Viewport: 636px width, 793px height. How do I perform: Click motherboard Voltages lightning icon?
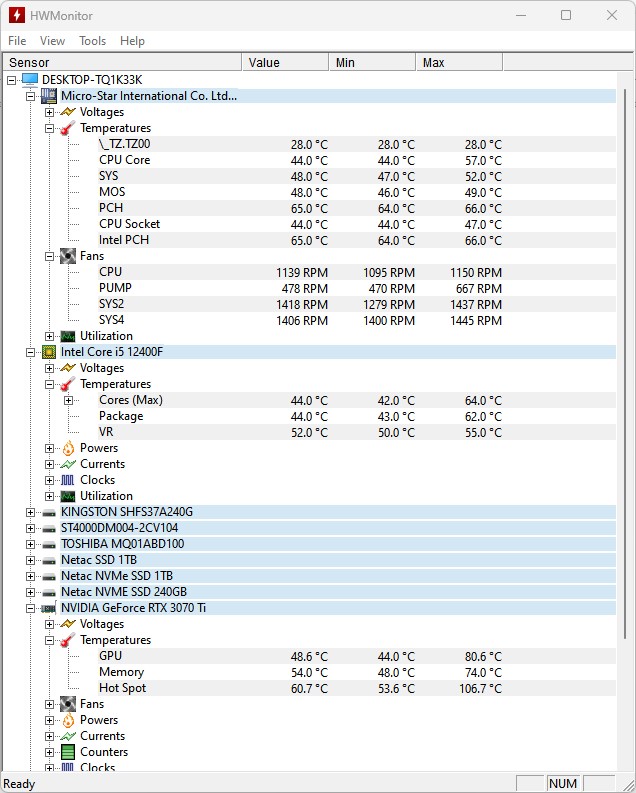coord(68,112)
